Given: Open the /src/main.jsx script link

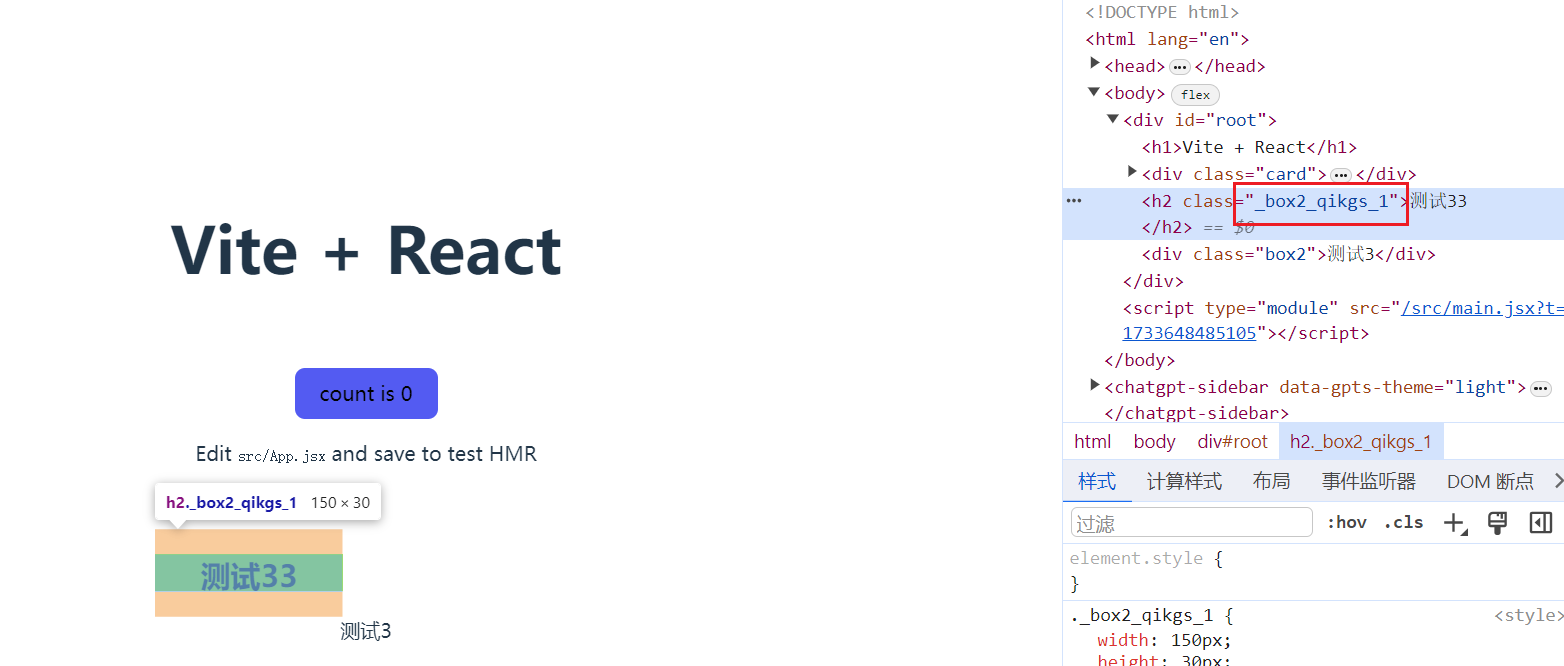Looking at the screenshot, I should tap(1482, 308).
